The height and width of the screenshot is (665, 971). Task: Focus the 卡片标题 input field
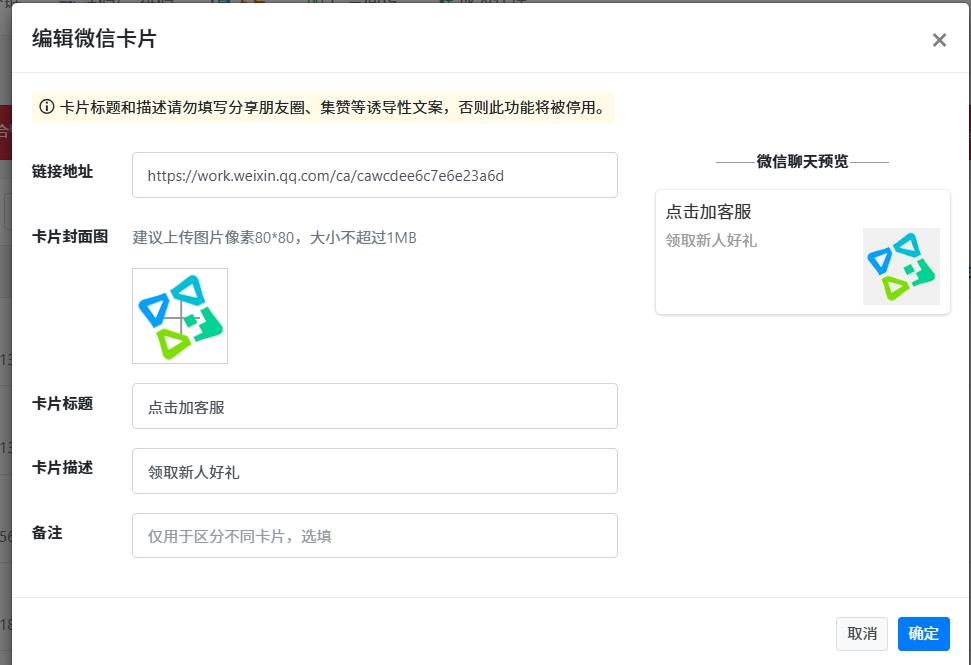pyautogui.click(x=374, y=406)
